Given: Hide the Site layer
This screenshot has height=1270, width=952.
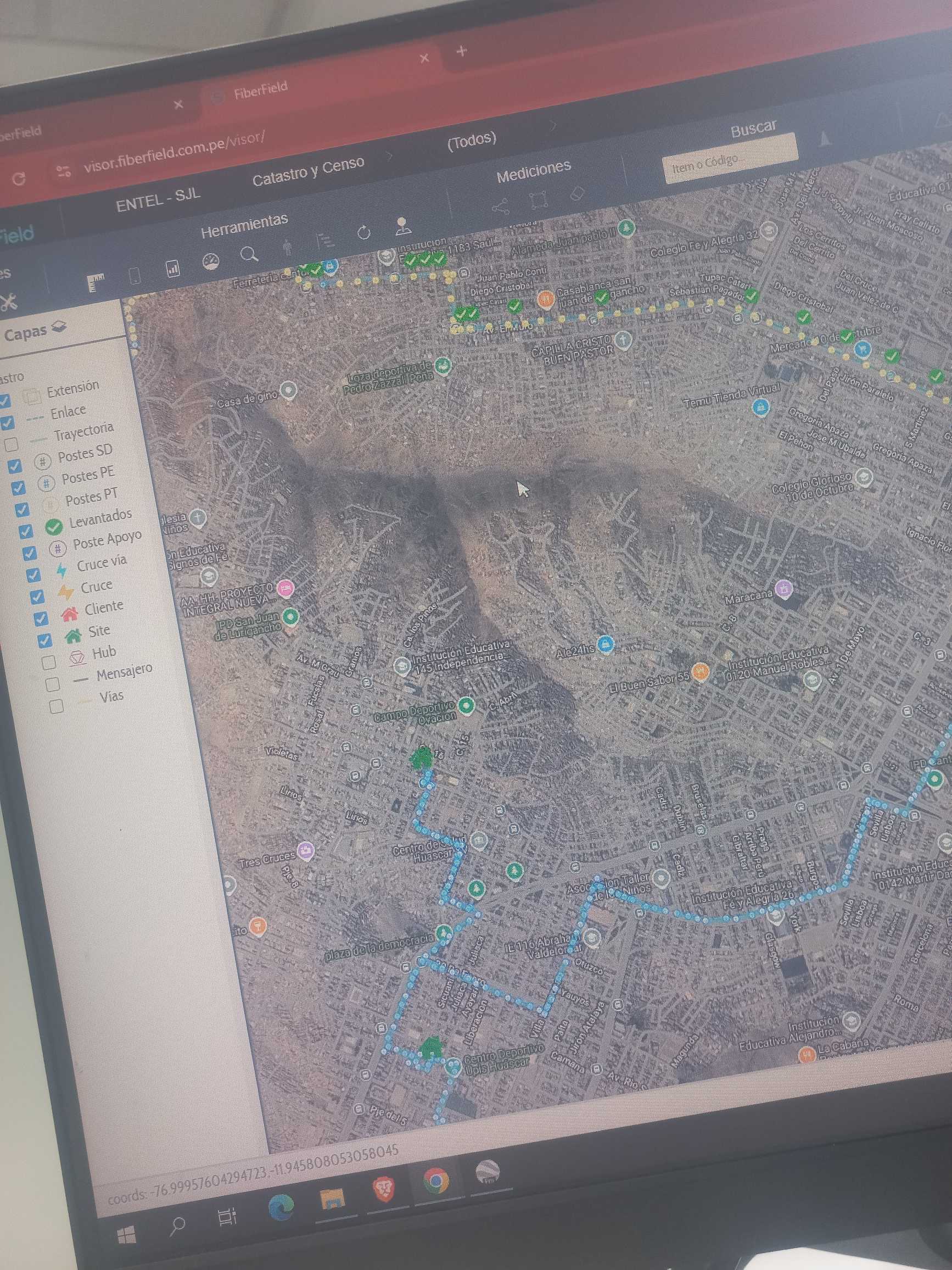Looking at the screenshot, I should 45,640.
